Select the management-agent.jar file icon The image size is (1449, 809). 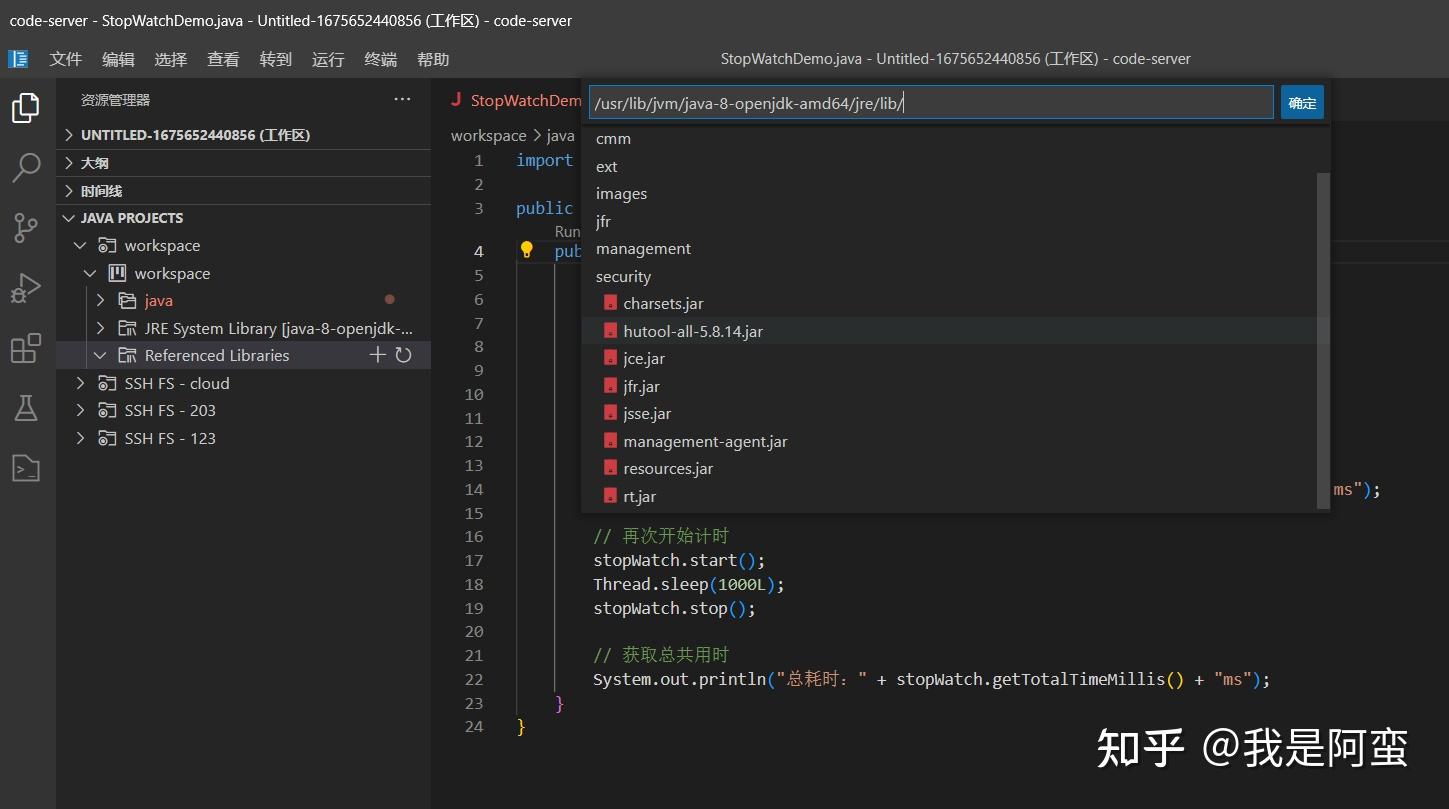610,441
